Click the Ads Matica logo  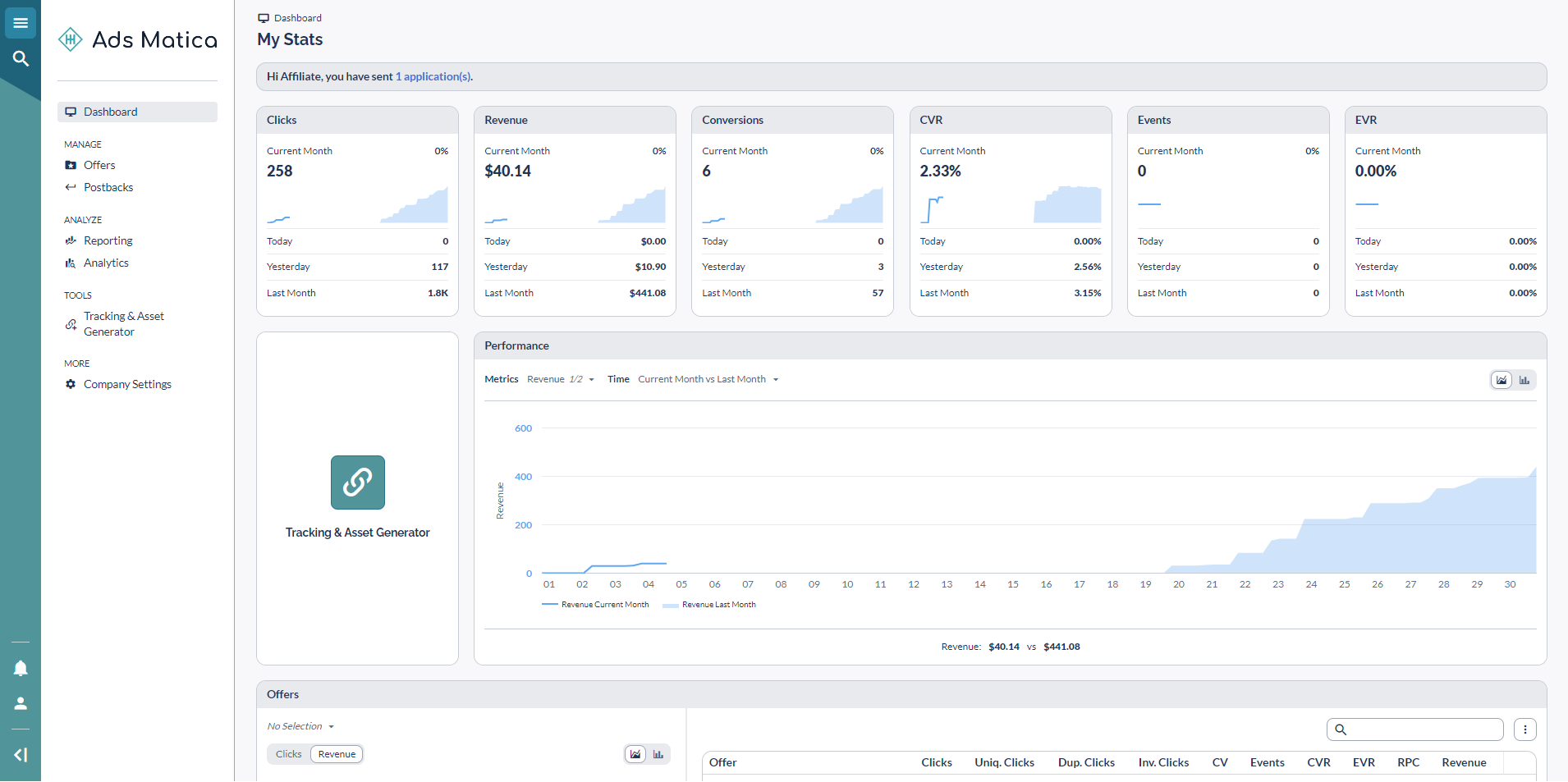coord(138,39)
